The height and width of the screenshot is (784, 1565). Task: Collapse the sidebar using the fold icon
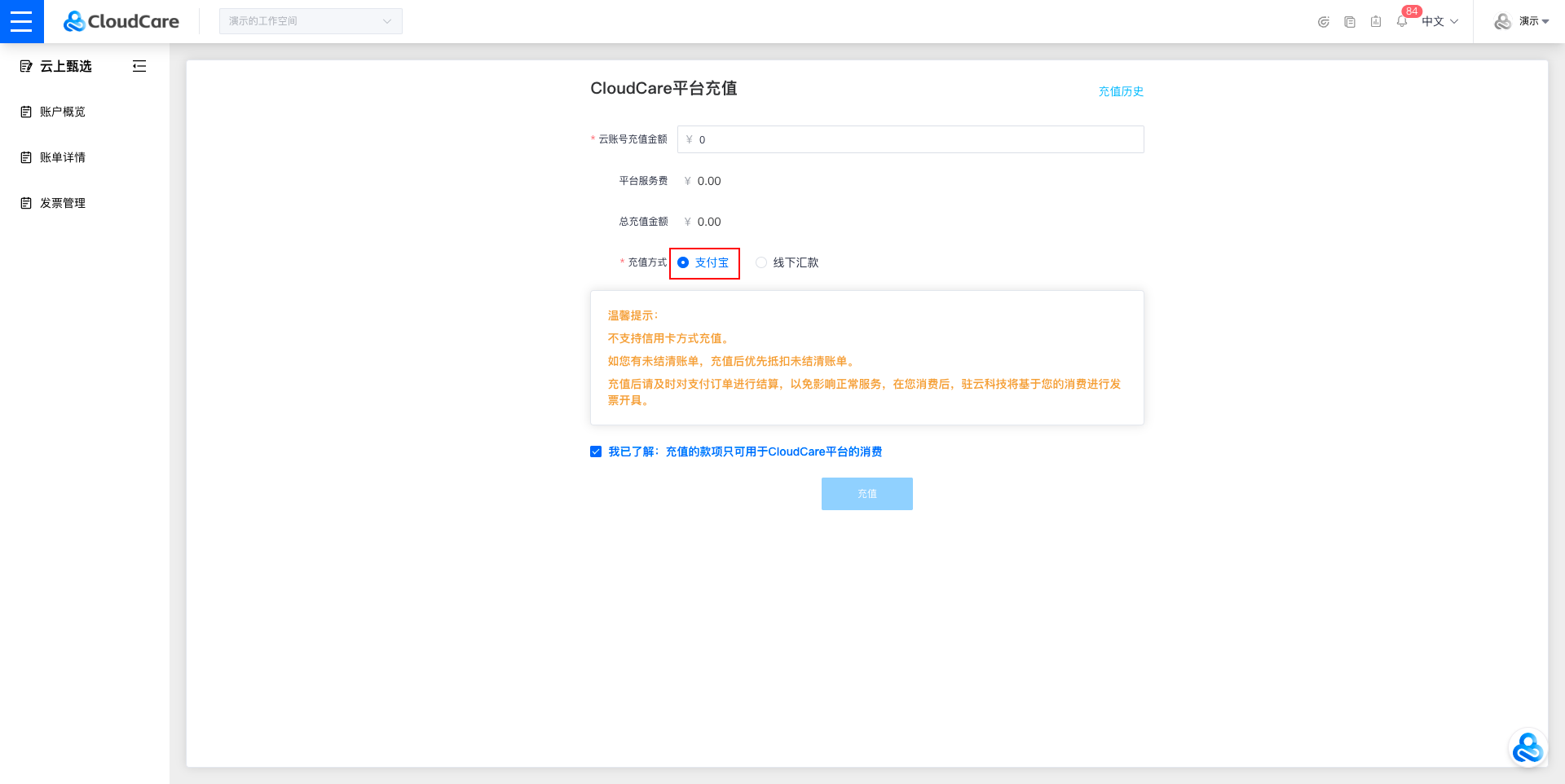click(139, 66)
